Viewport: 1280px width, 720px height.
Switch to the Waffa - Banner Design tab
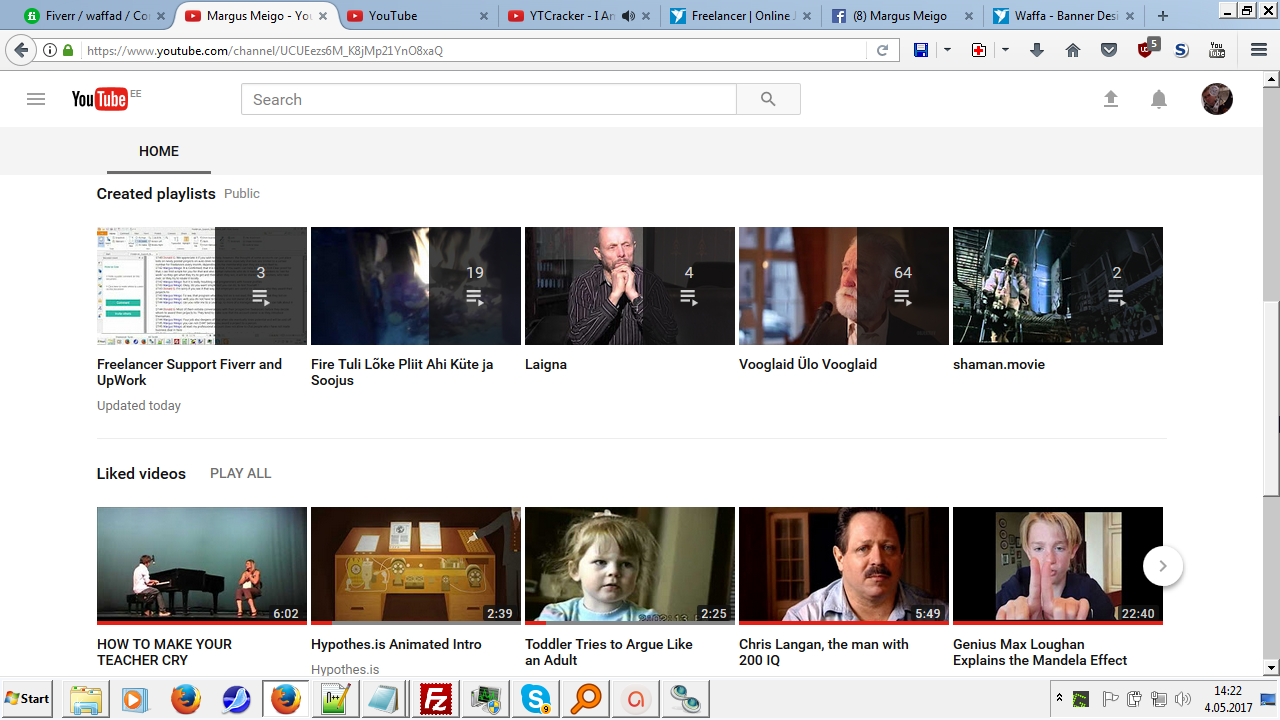point(1064,16)
